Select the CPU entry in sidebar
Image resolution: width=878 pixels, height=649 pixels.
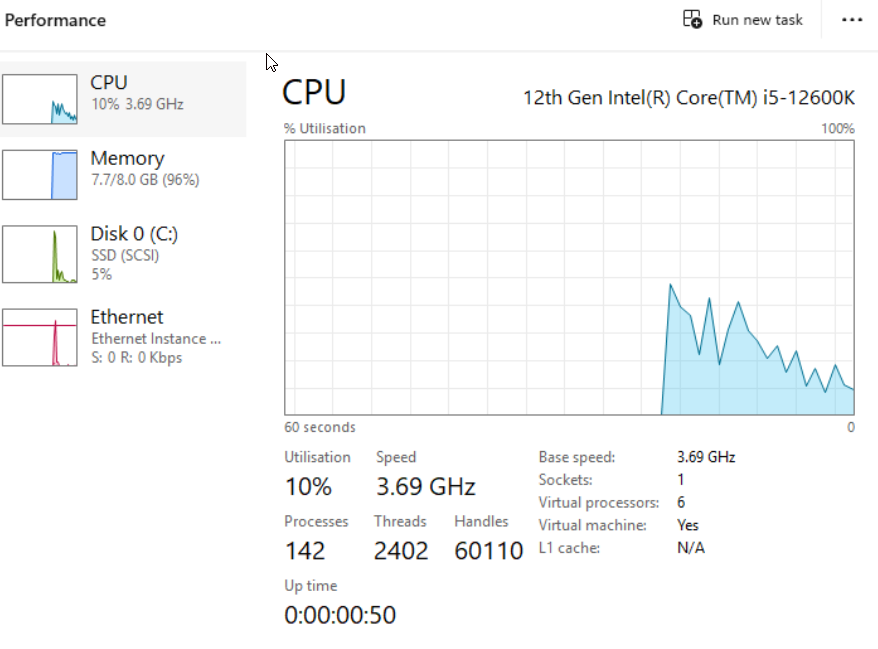[x=123, y=99]
